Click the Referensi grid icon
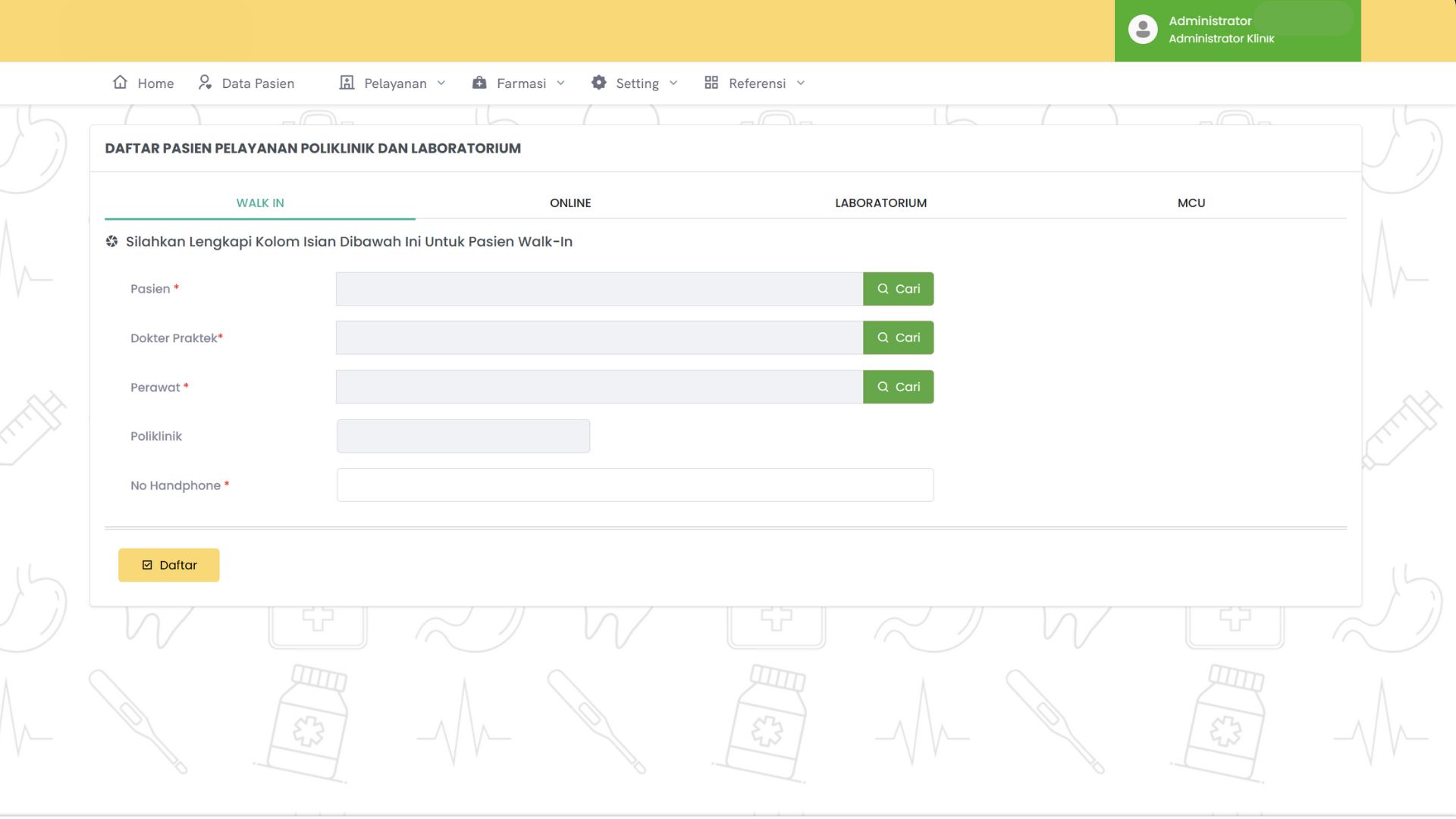 [711, 83]
